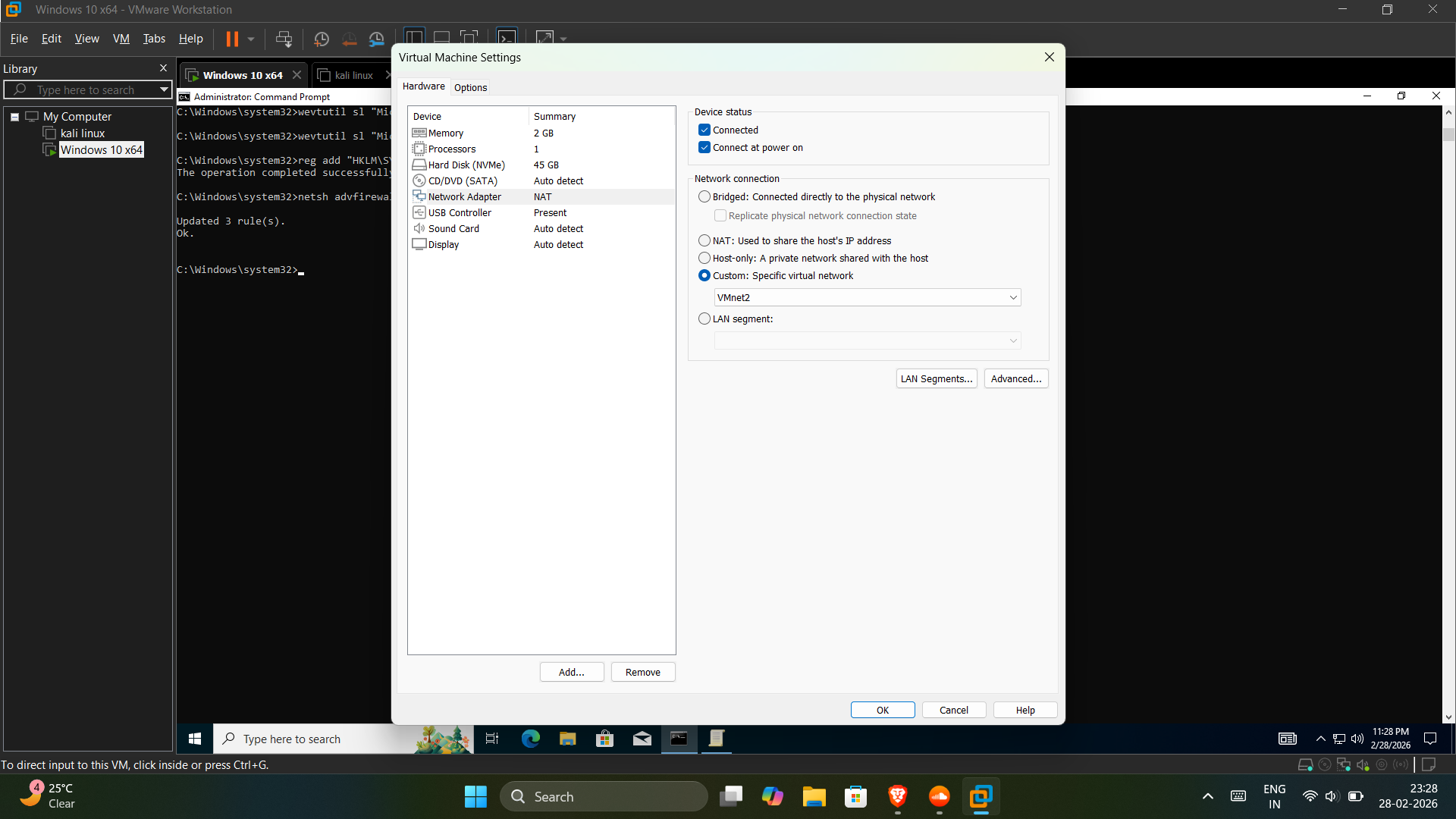Select the Hardware tab in settings
Screen dimensions: 1456x819
(x=423, y=86)
